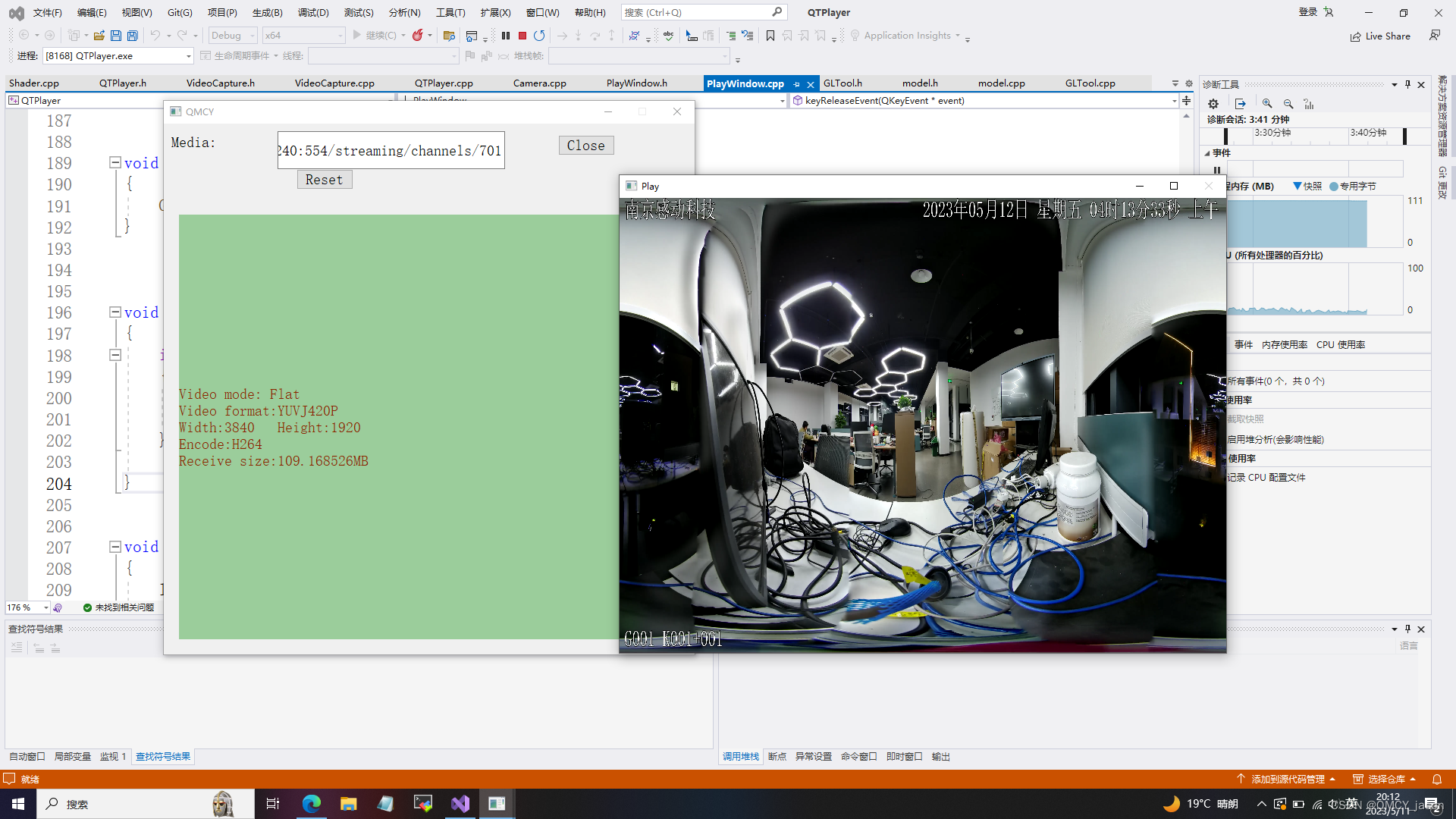1456x819 pixels.
Task: Click the Restart debugging icon
Action: pos(539,36)
